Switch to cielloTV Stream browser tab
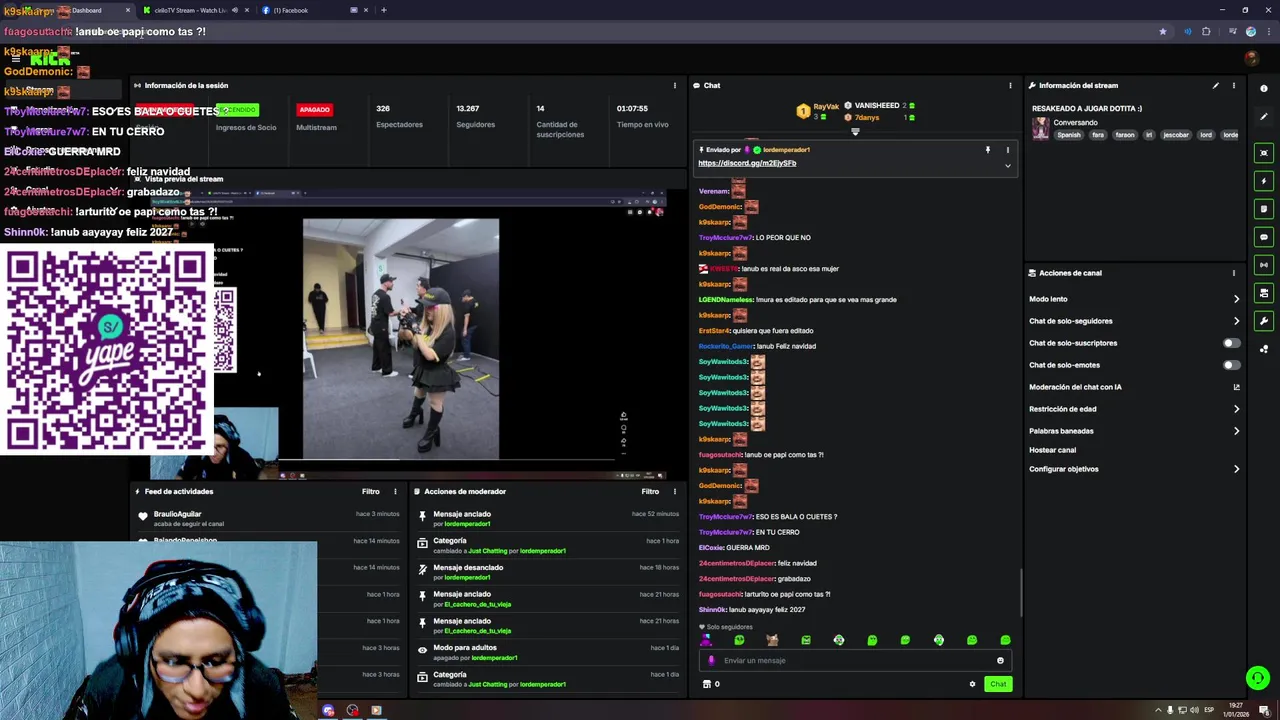Viewport: 1280px width, 720px height. point(196,10)
